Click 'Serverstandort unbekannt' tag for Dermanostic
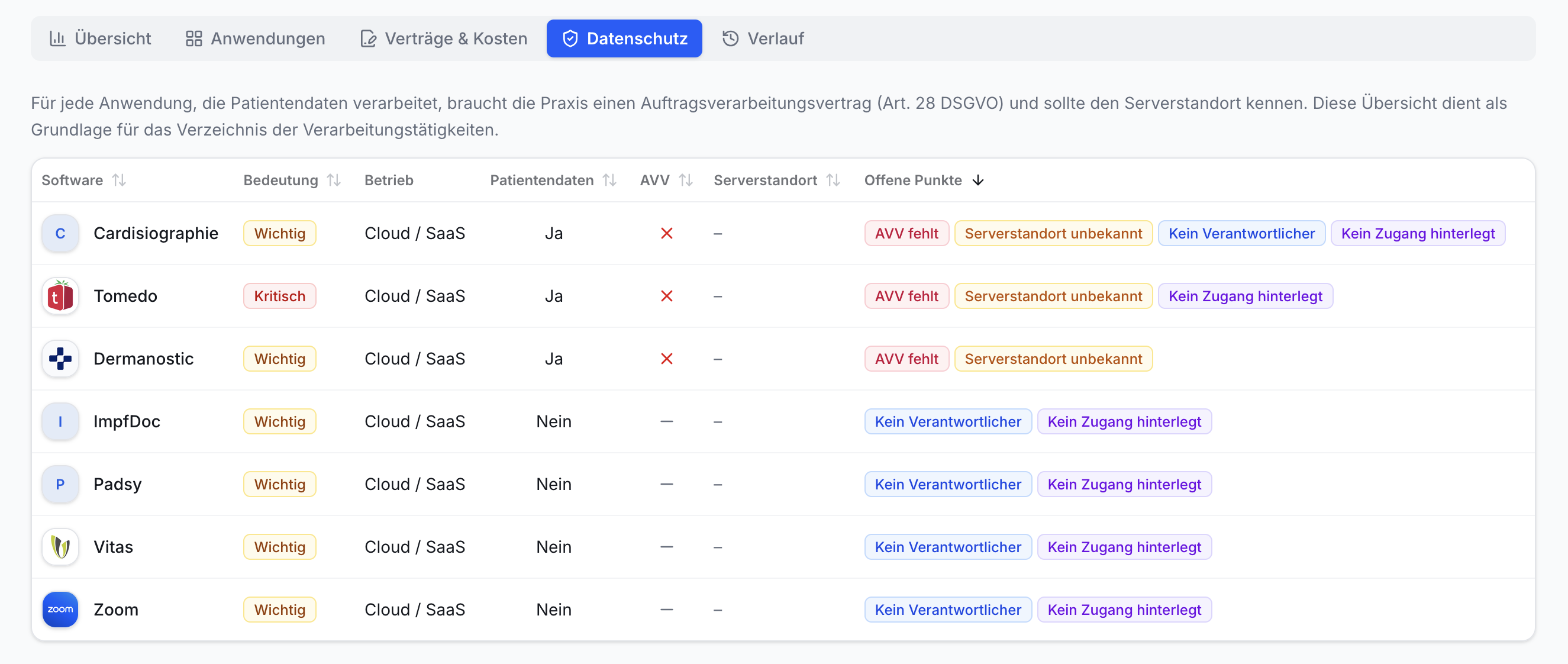Image resolution: width=1568 pixels, height=664 pixels. (x=1053, y=359)
